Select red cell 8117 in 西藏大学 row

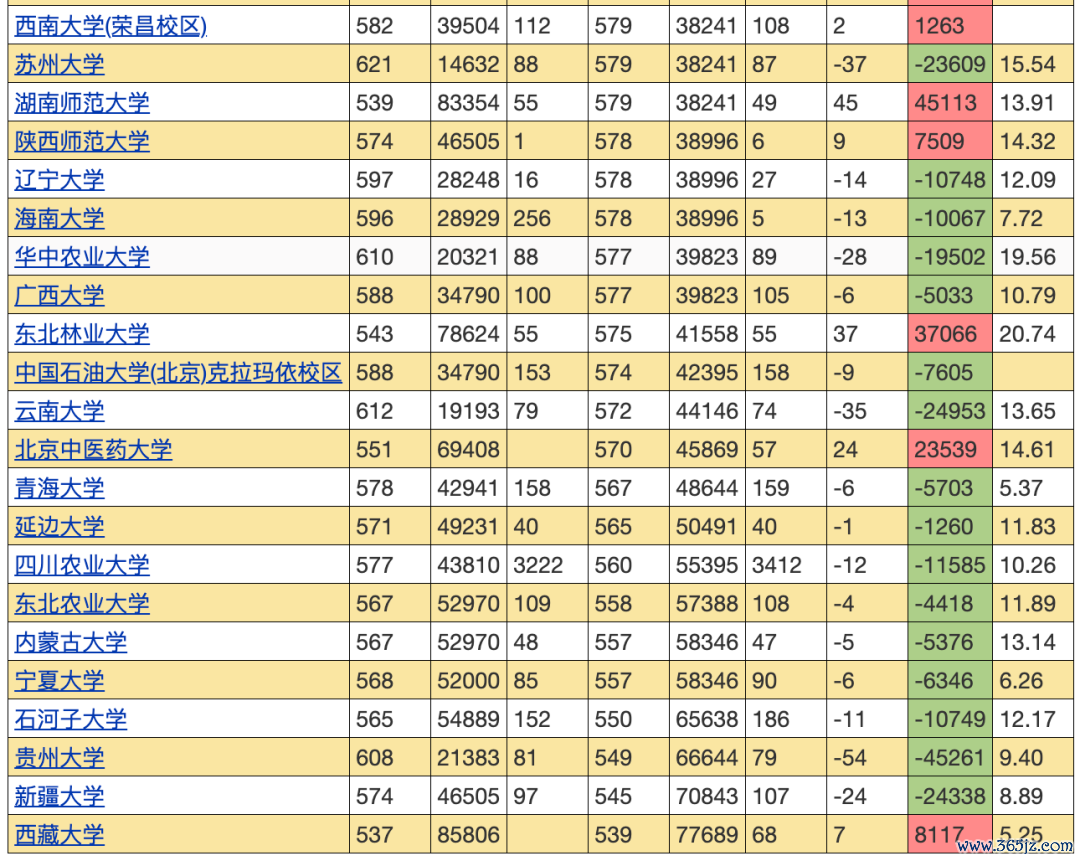pos(950,835)
